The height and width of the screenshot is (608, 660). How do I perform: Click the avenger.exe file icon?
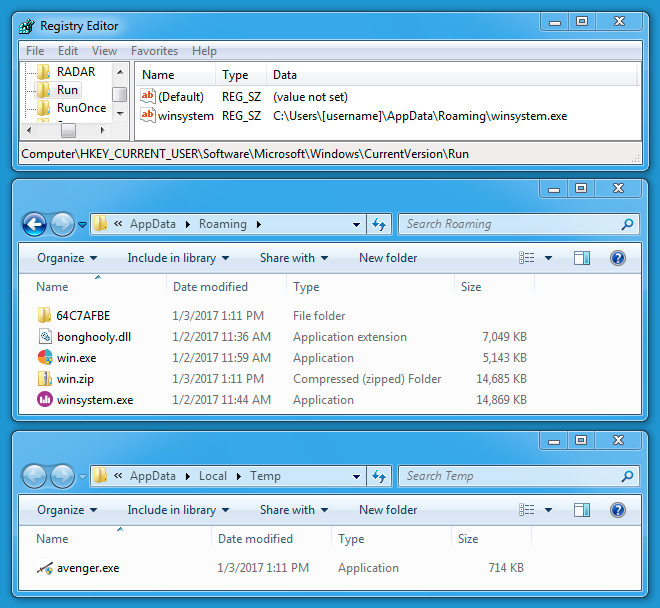point(45,568)
